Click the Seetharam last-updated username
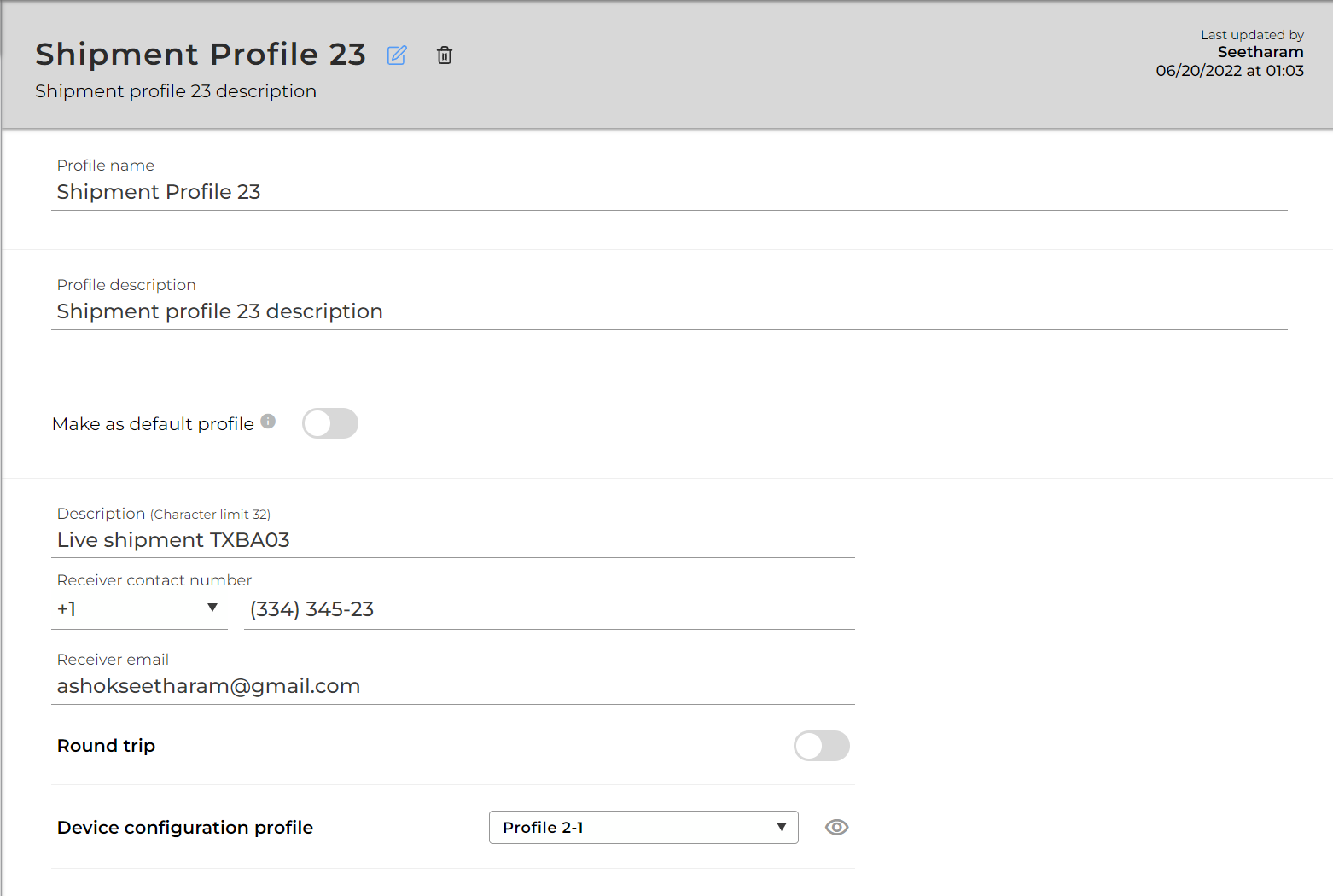 click(x=1260, y=52)
